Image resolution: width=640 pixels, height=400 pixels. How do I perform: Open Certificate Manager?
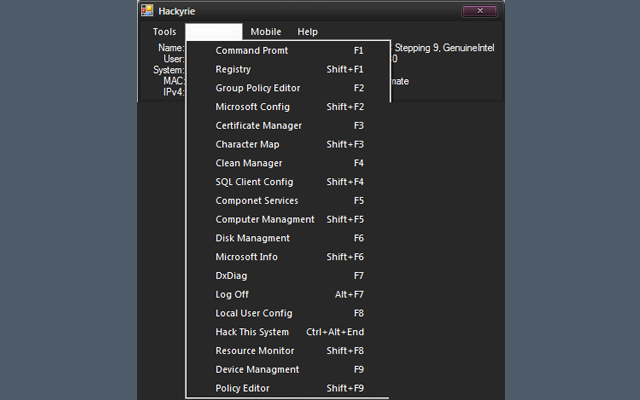[258, 126]
